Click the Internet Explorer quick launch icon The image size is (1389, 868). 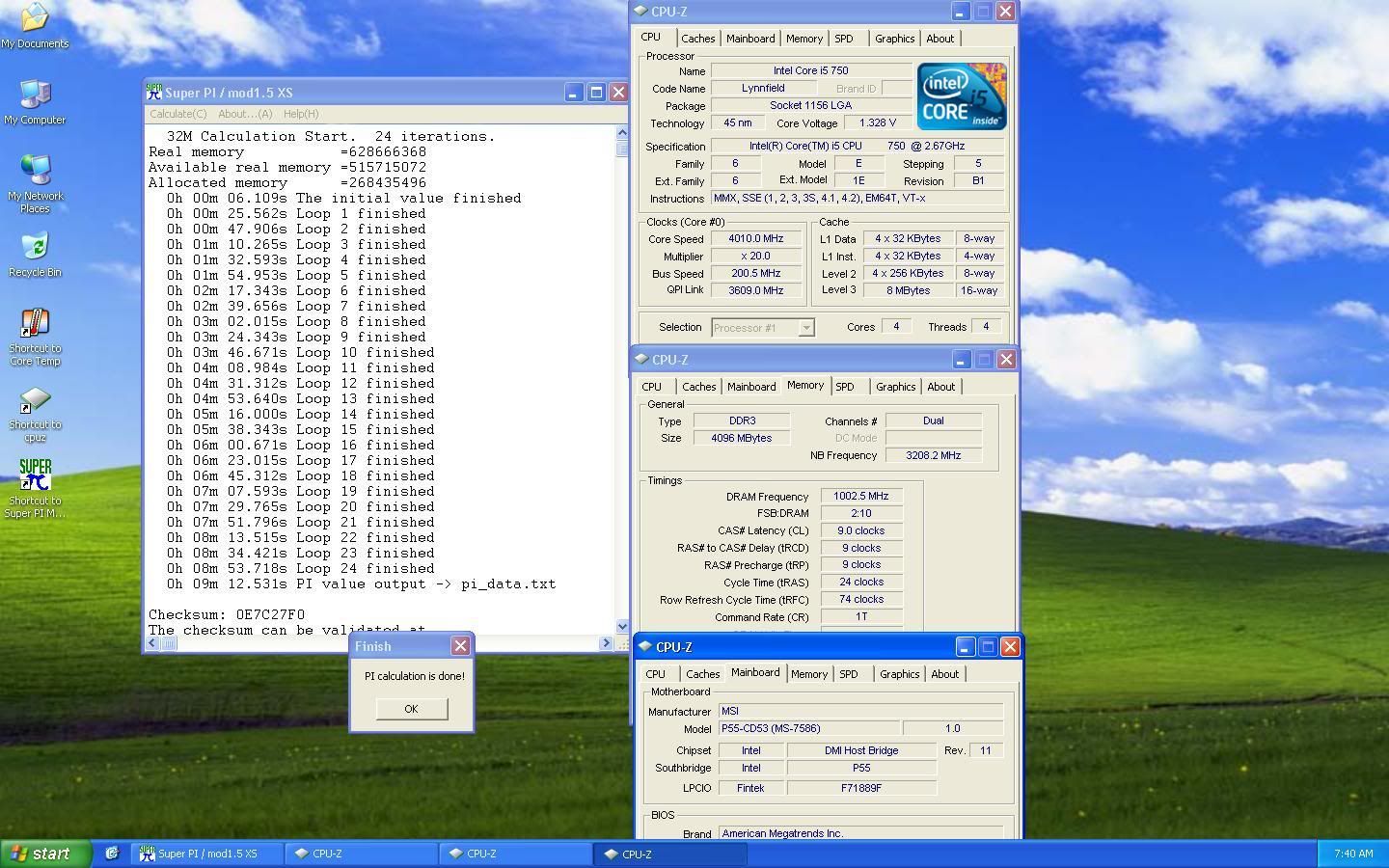(x=112, y=854)
